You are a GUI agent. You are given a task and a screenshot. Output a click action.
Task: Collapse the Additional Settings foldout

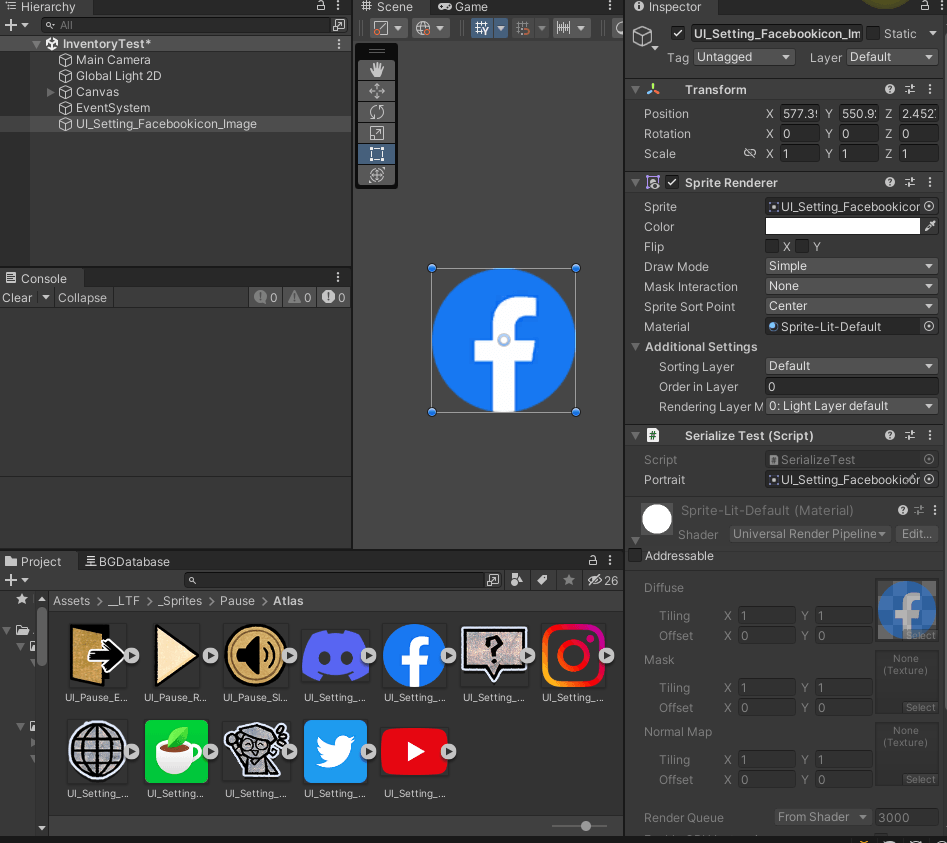point(635,347)
